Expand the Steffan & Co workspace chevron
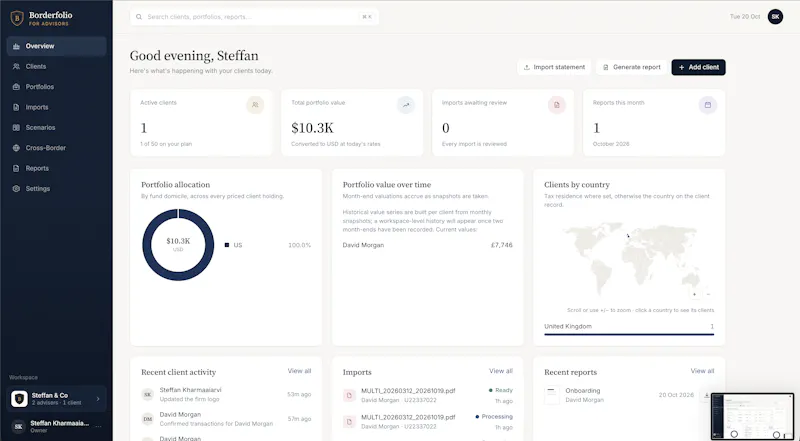This screenshot has height=441, width=800. [98, 399]
